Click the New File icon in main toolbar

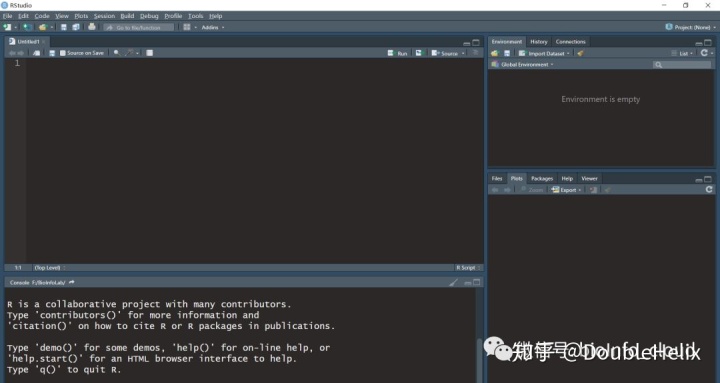point(7,27)
